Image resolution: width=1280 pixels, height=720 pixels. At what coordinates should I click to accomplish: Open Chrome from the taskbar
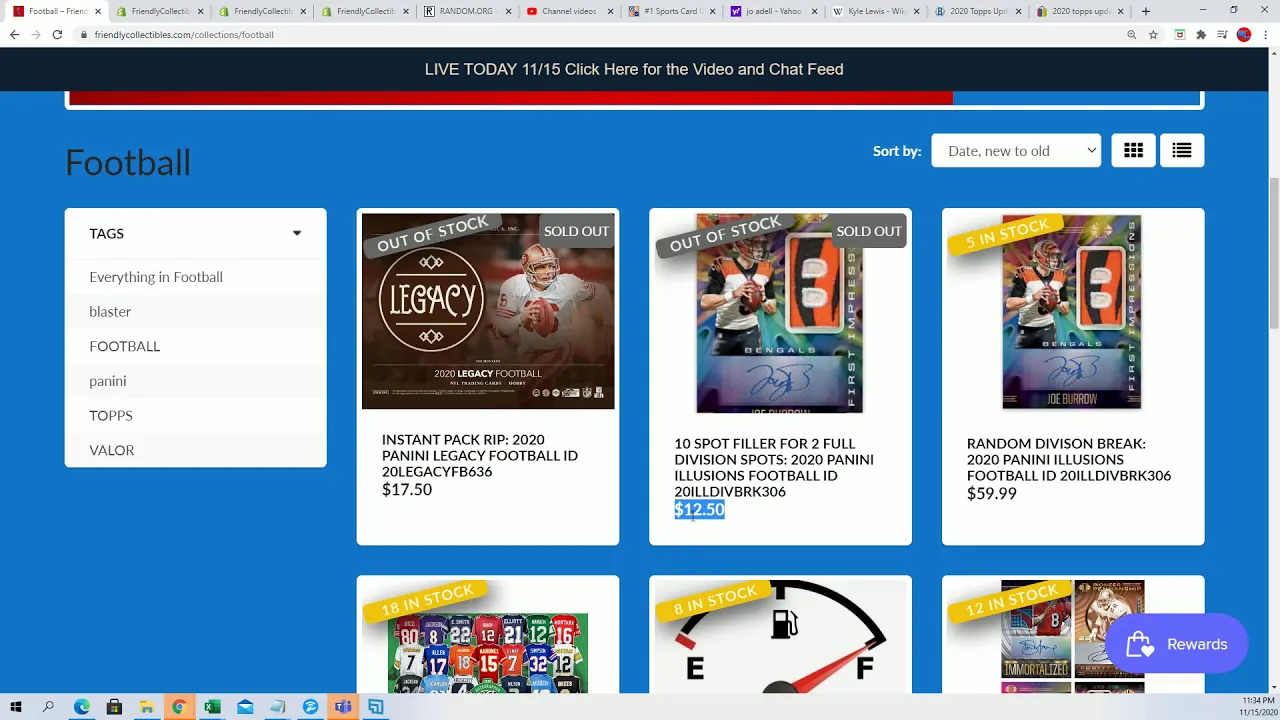pyautogui.click(x=179, y=707)
